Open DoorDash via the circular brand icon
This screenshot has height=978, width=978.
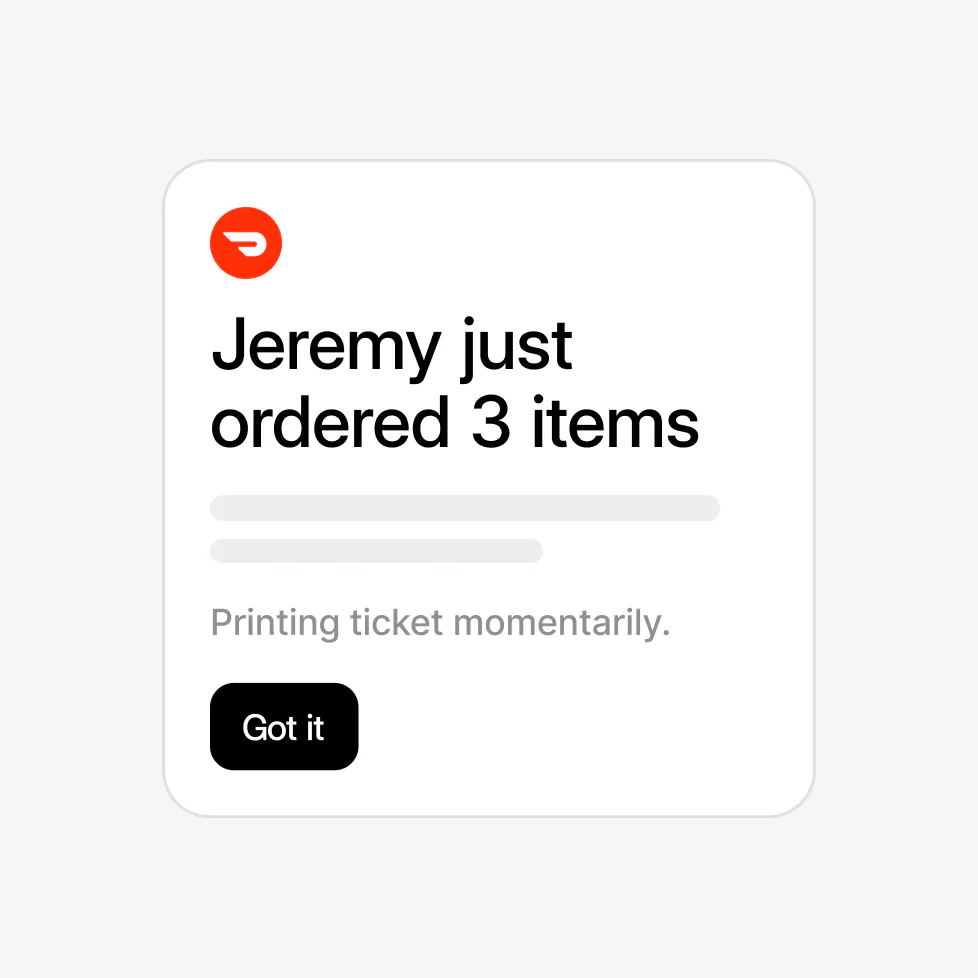[245, 242]
